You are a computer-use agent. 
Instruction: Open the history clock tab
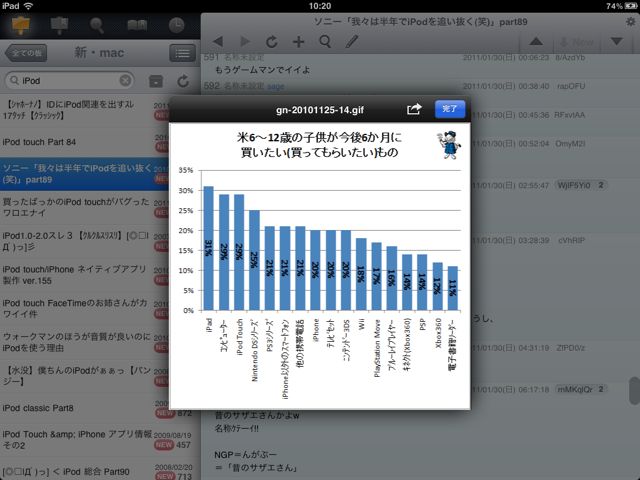[x=176, y=25]
